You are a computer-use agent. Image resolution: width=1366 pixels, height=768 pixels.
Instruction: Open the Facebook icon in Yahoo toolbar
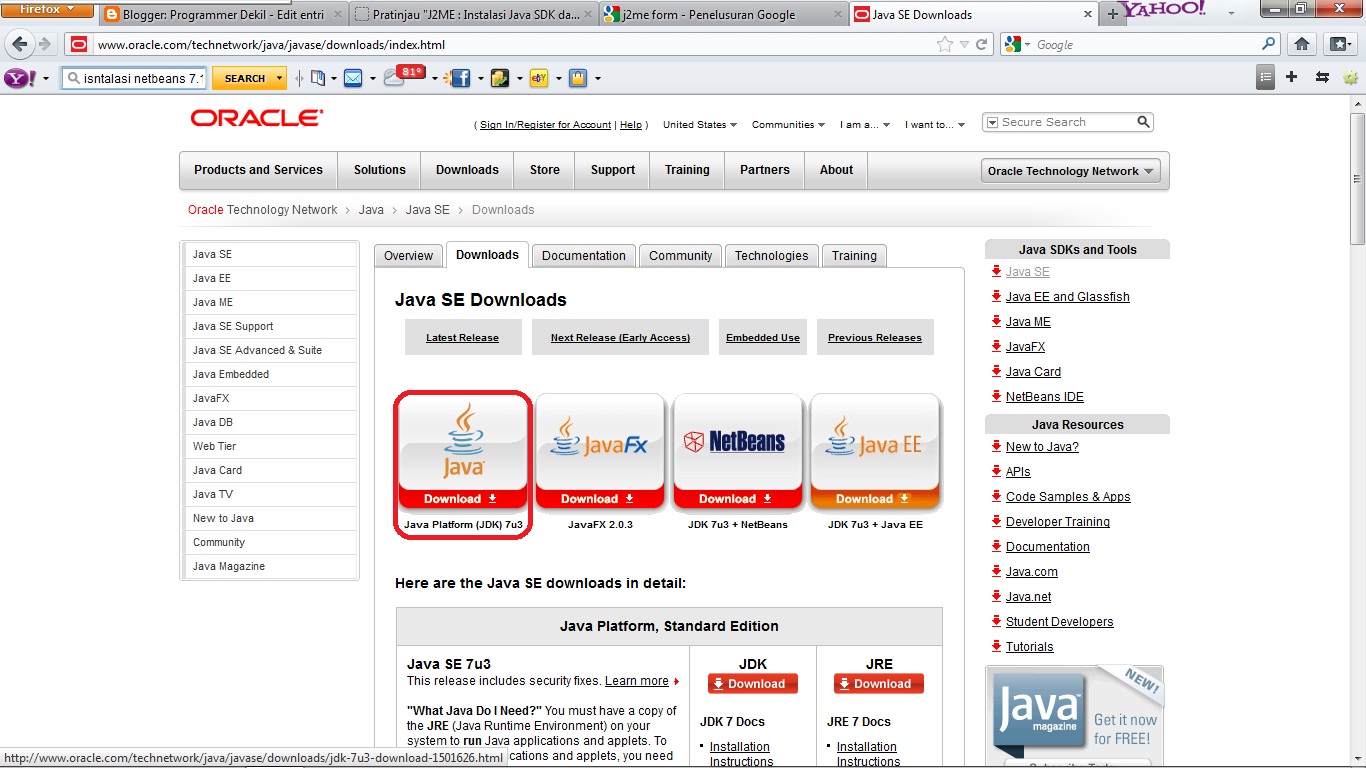[459, 78]
